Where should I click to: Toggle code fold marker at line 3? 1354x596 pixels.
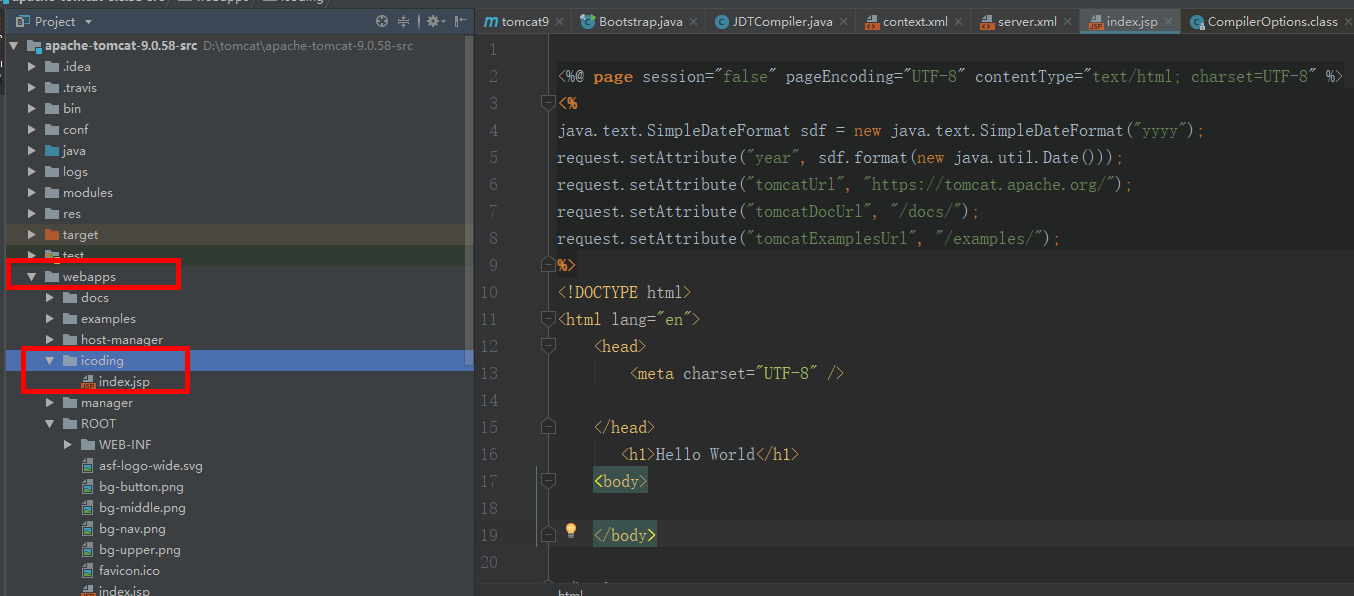[x=547, y=102]
